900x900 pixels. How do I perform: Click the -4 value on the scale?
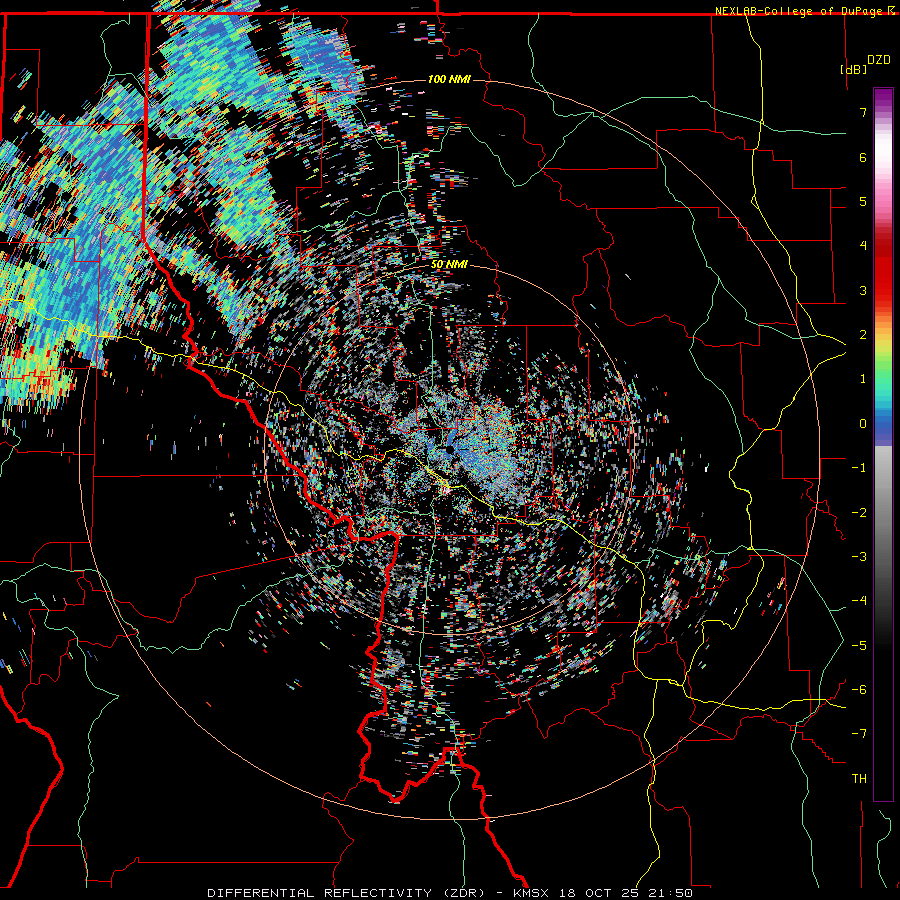point(859,601)
